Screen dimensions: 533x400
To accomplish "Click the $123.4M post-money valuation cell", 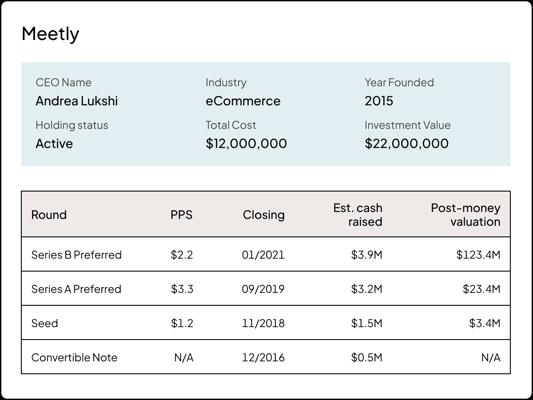I will point(478,255).
